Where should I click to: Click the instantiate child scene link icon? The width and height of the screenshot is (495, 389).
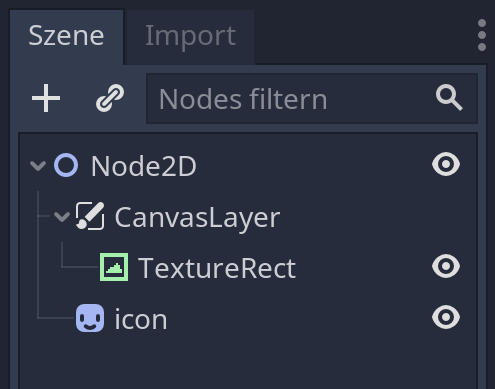click(x=110, y=98)
